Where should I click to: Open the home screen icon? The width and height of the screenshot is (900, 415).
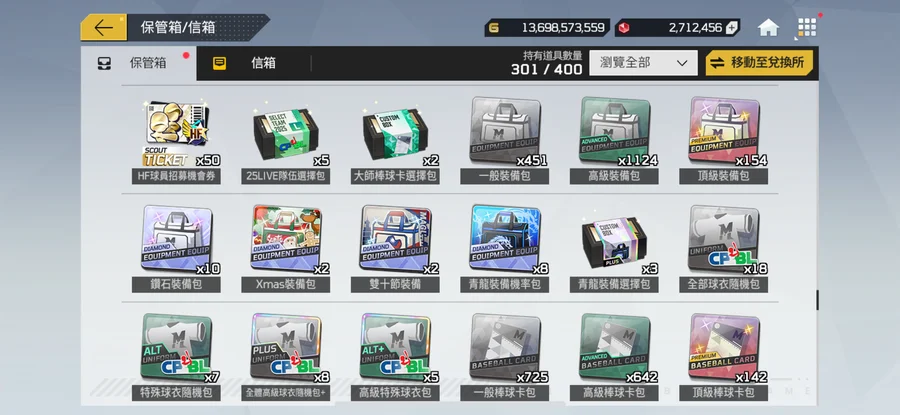pyautogui.click(x=768, y=28)
